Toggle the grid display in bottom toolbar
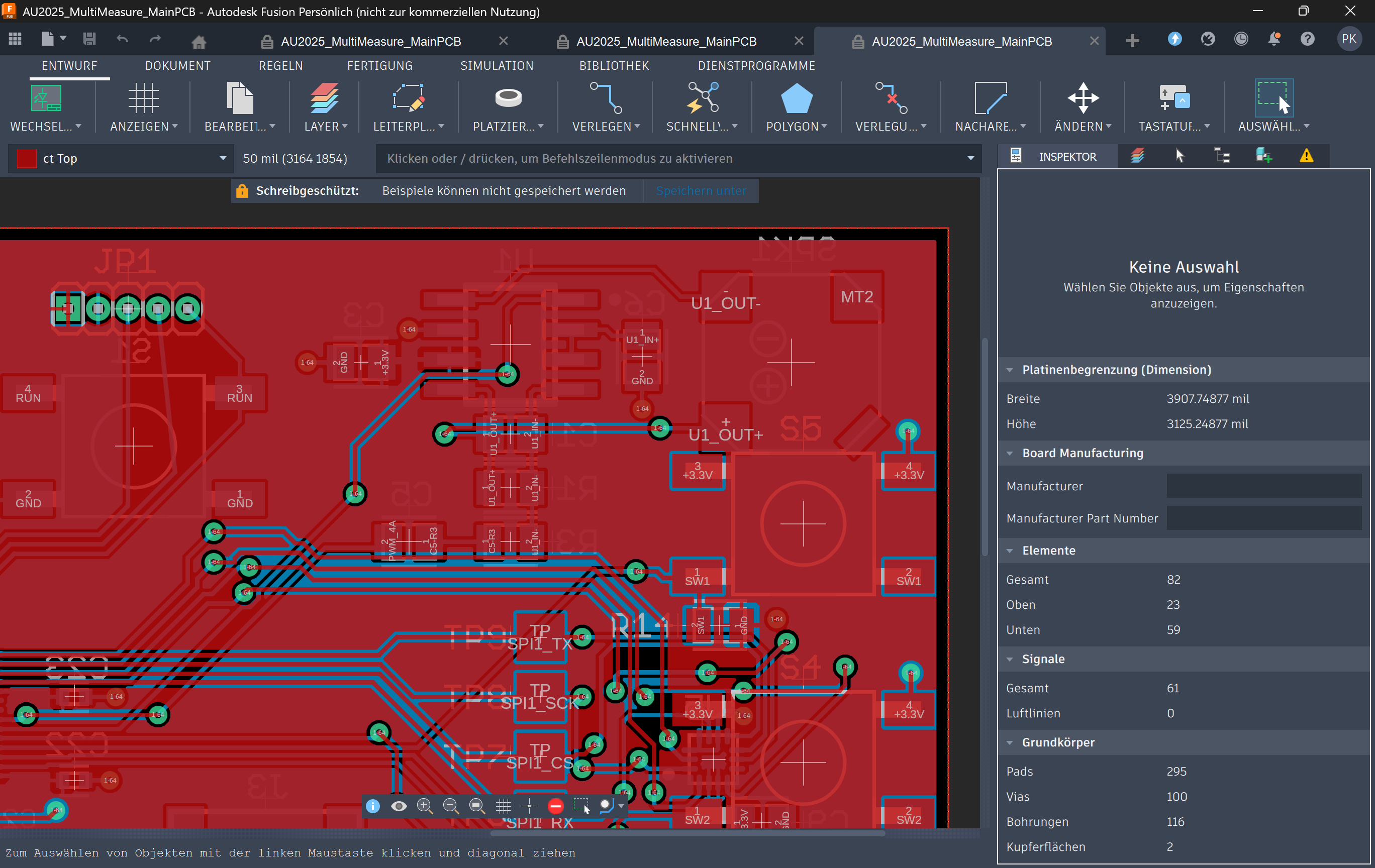 click(x=503, y=805)
